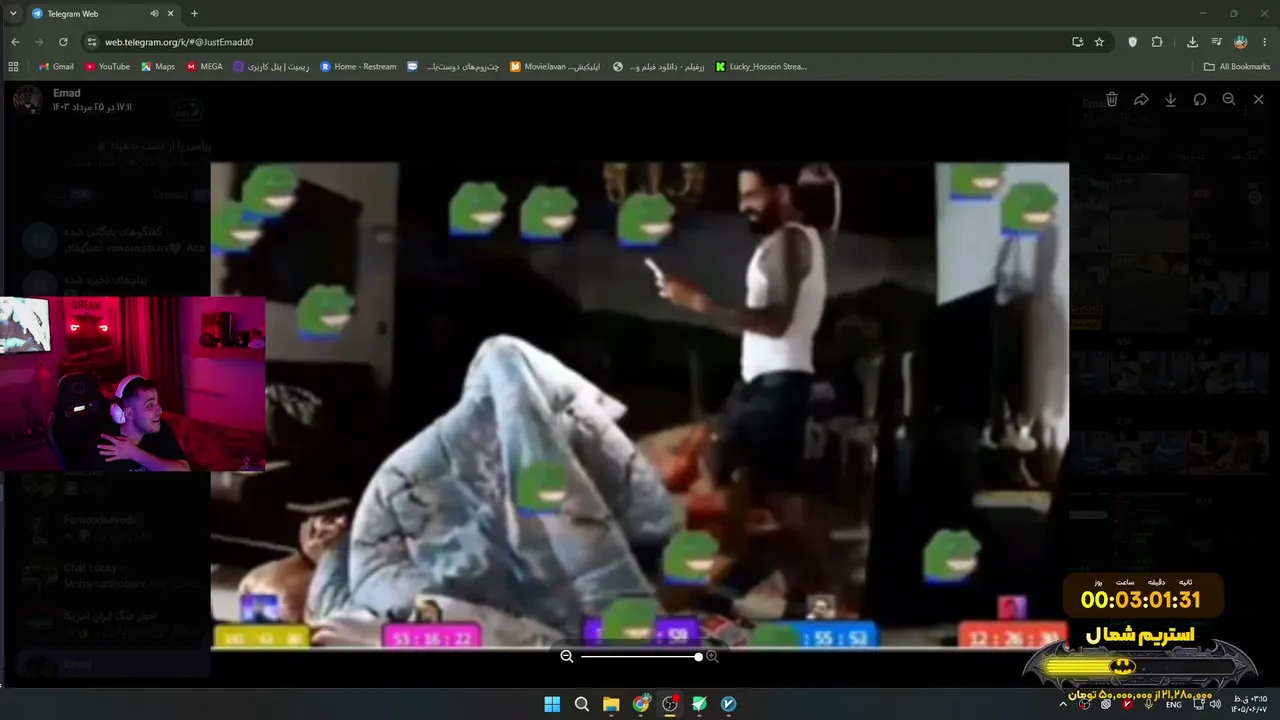Adjust the media zoom slider handle

[698, 656]
